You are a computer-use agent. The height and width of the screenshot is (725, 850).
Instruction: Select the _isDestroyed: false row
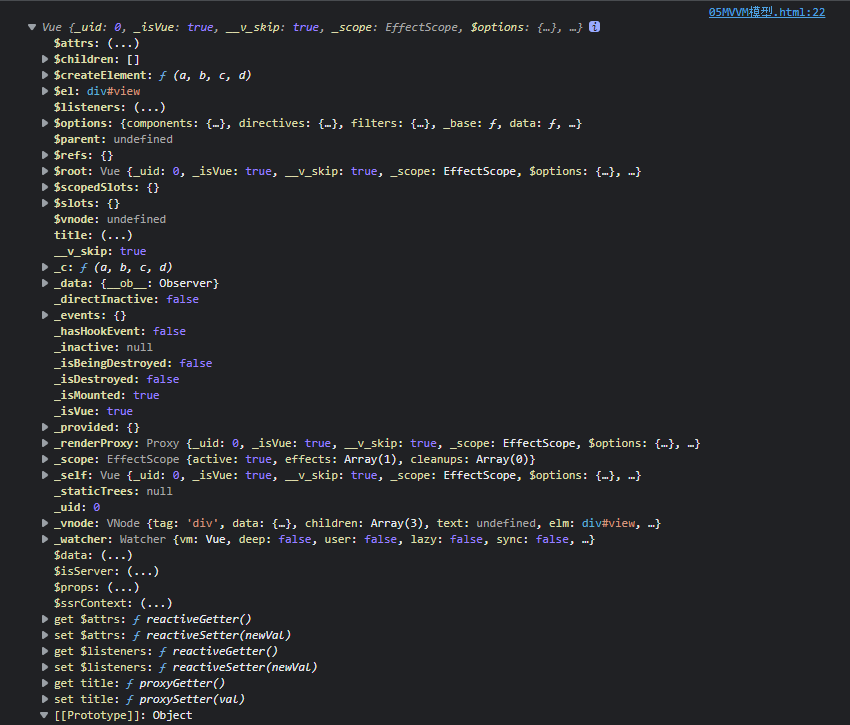pos(117,379)
